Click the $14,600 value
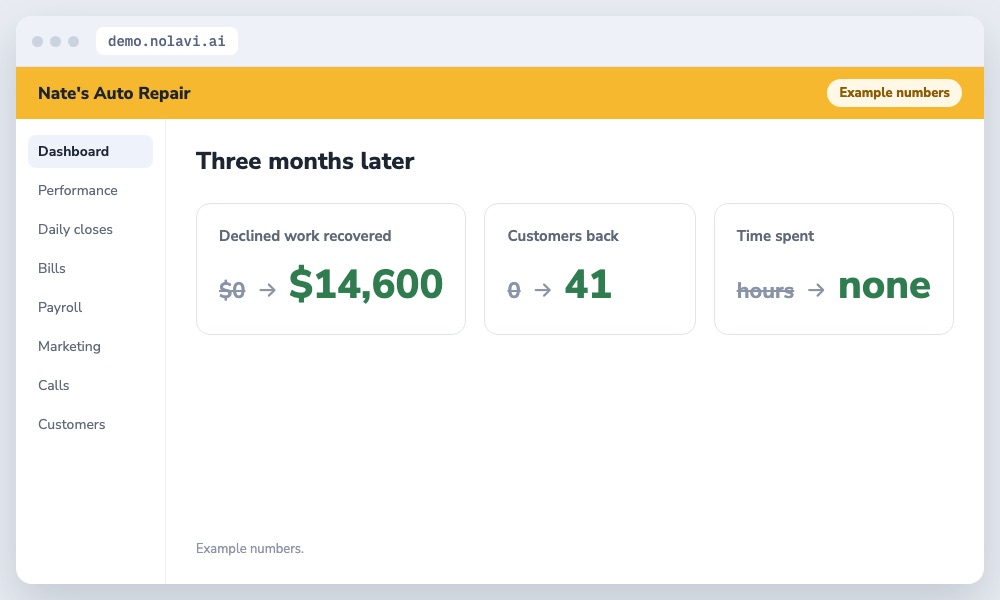This screenshot has height=600, width=1000. (366, 284)
